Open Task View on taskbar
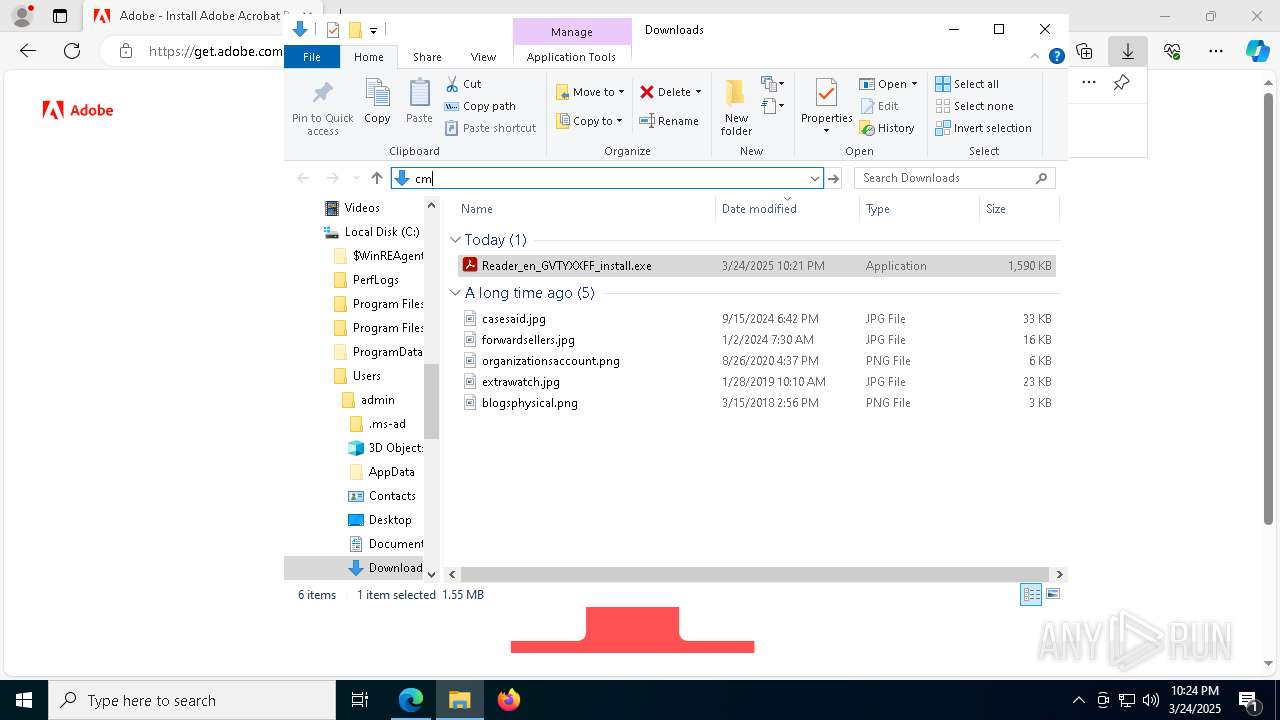1280x720 pixels. click(x=360, y=700)
